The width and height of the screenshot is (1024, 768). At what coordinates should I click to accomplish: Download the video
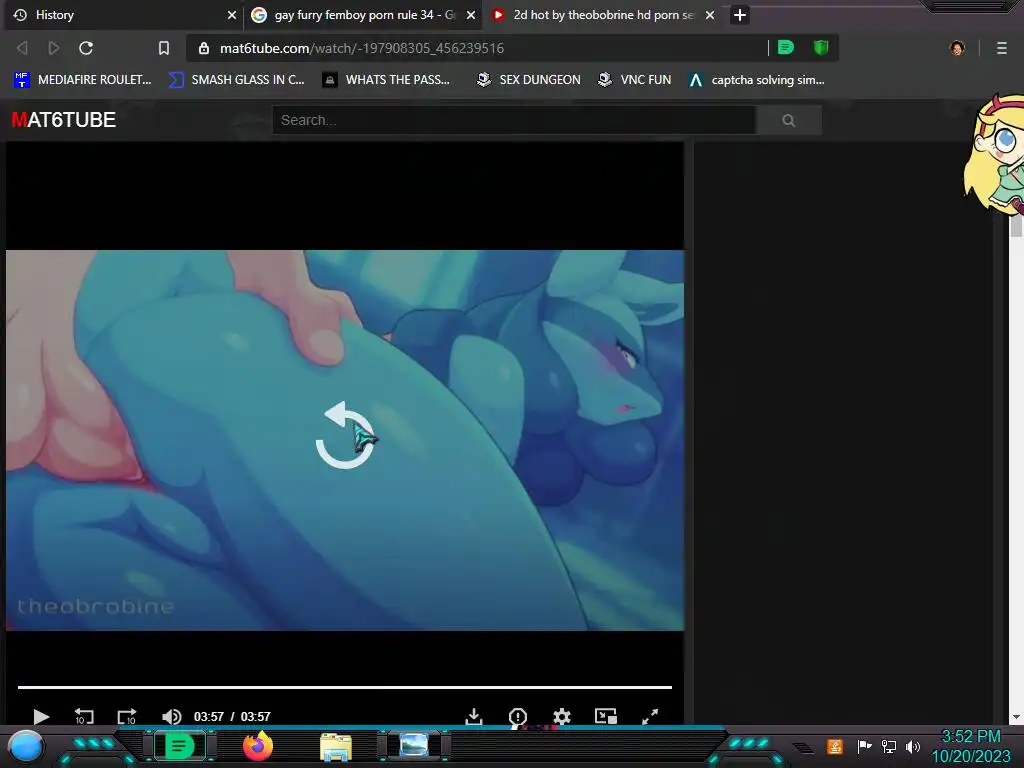coord(474,716)
